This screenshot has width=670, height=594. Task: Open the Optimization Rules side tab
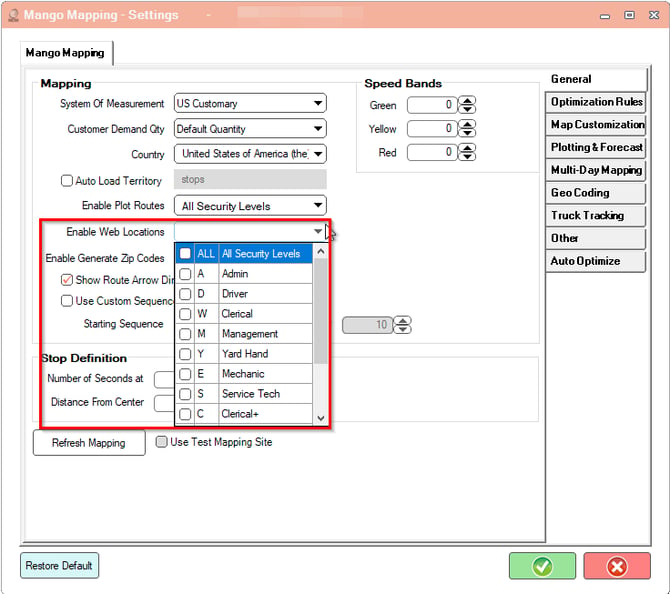pyautogui.click(x=596, y=102)
